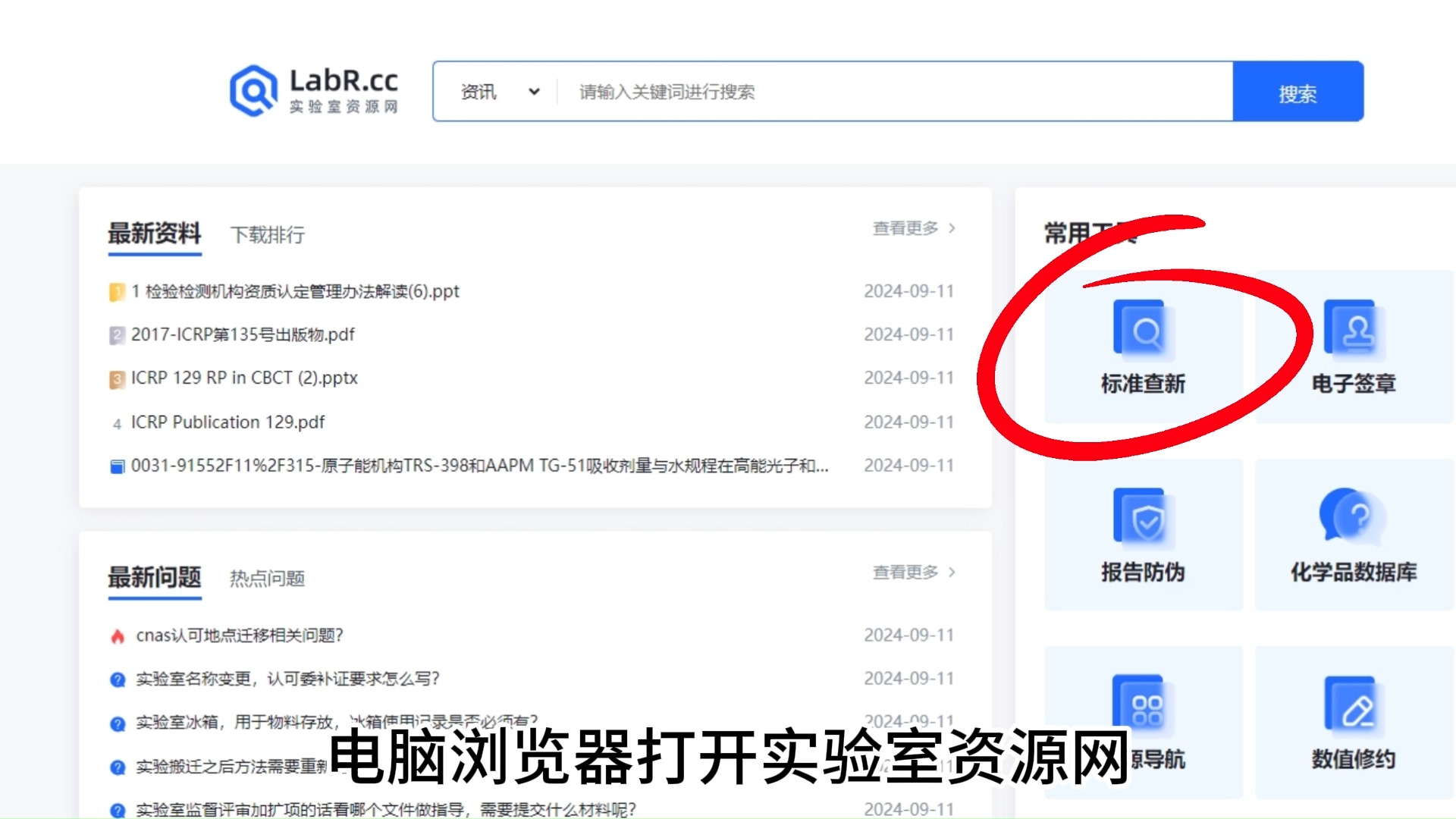
Task: Click the blue 搜索 button
Action: click(x=1298, y=92)
